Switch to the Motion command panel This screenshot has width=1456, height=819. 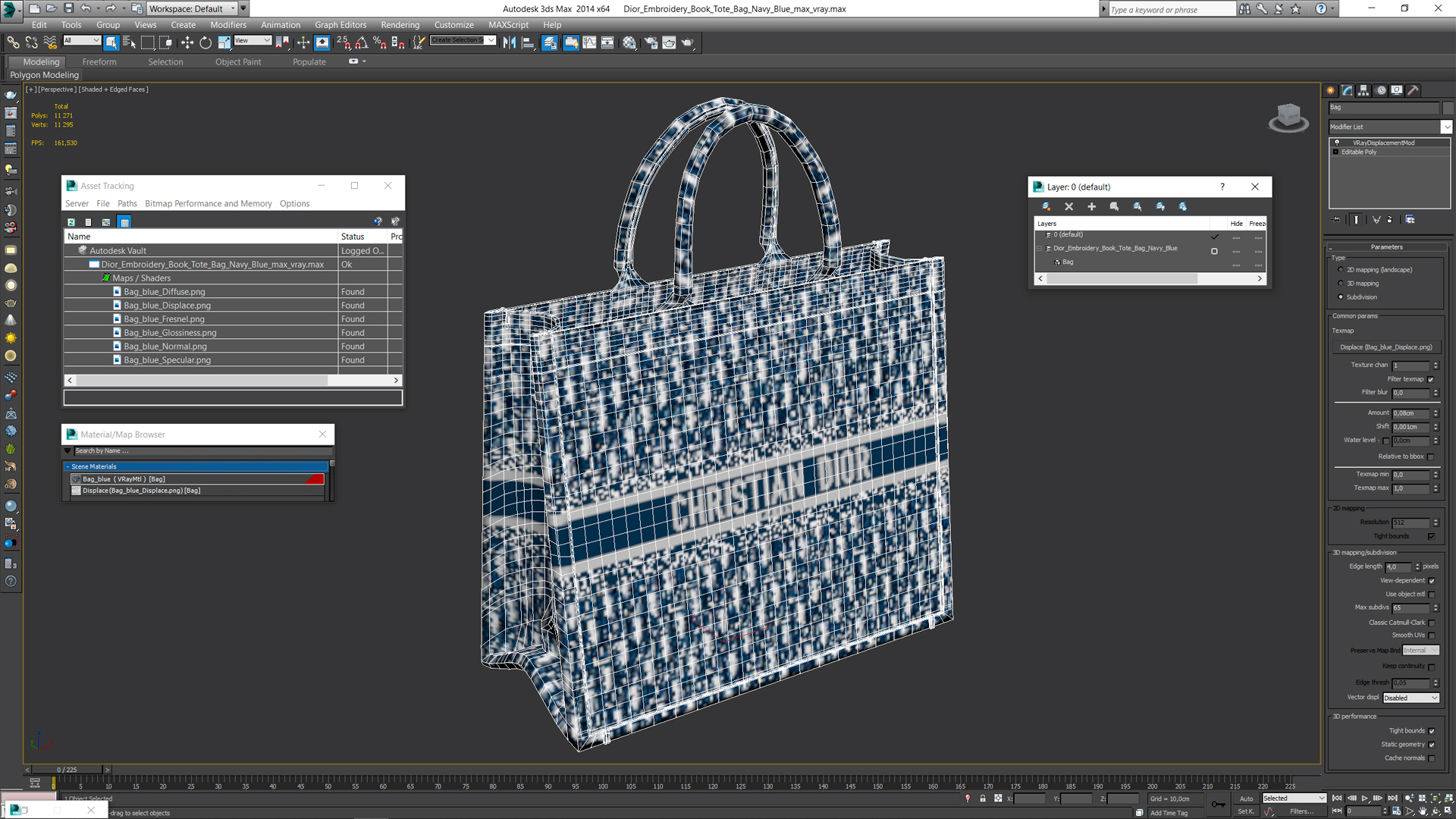click(x=1381, y=90)
